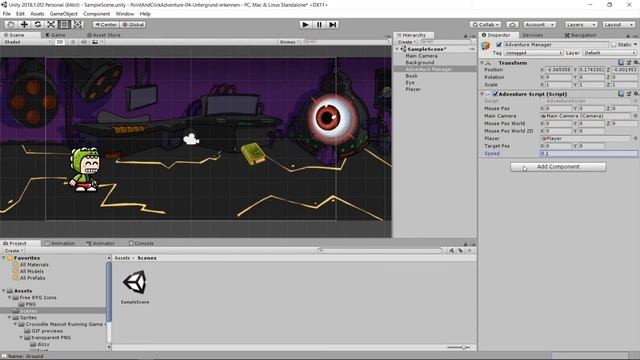Switch to the Animator tab
Image resolution: width=640 pixels, height=360 pixels.
coord(100,243)
